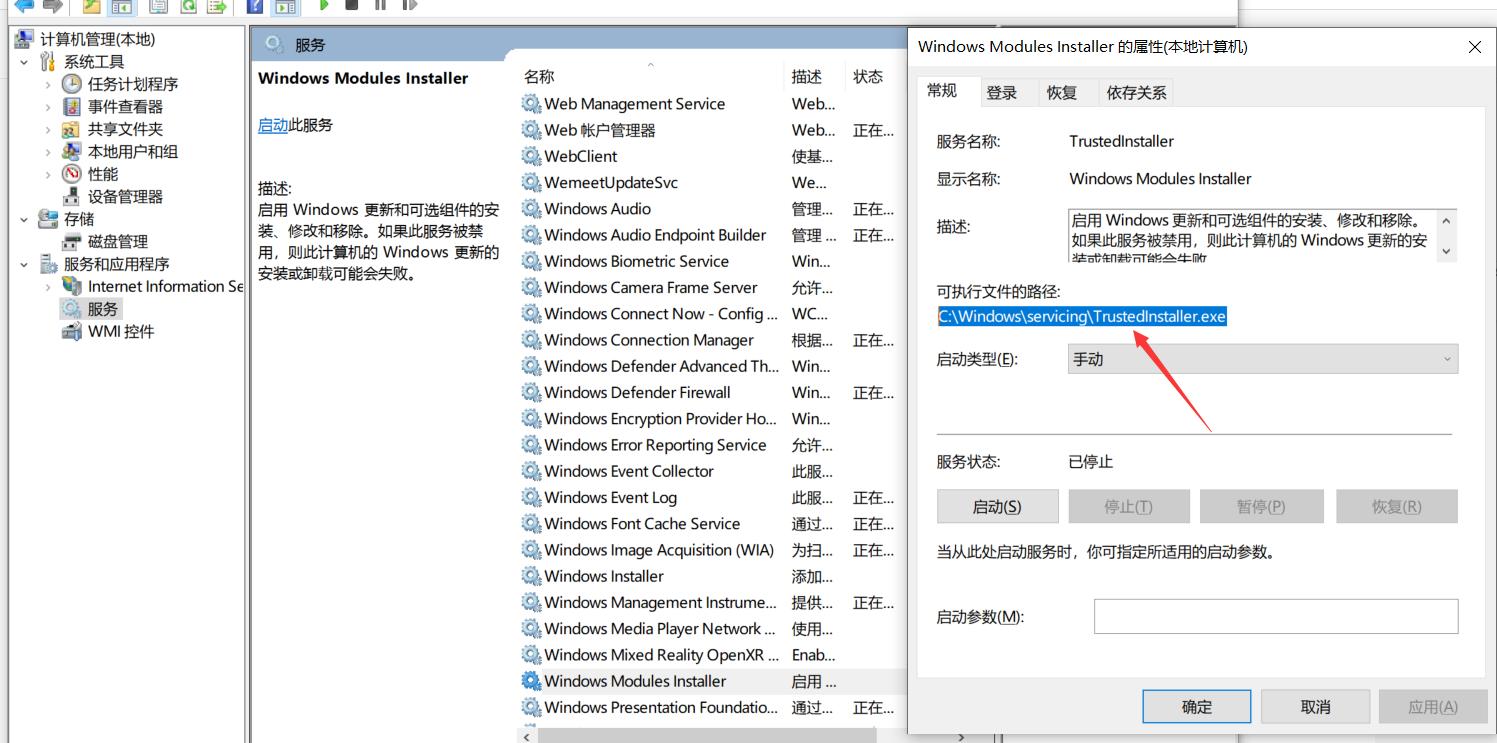The height and width of the screenshot is (743, 1497).
Task: Click the green Start Service toolbar icon
Action: (x=324, y=6)
